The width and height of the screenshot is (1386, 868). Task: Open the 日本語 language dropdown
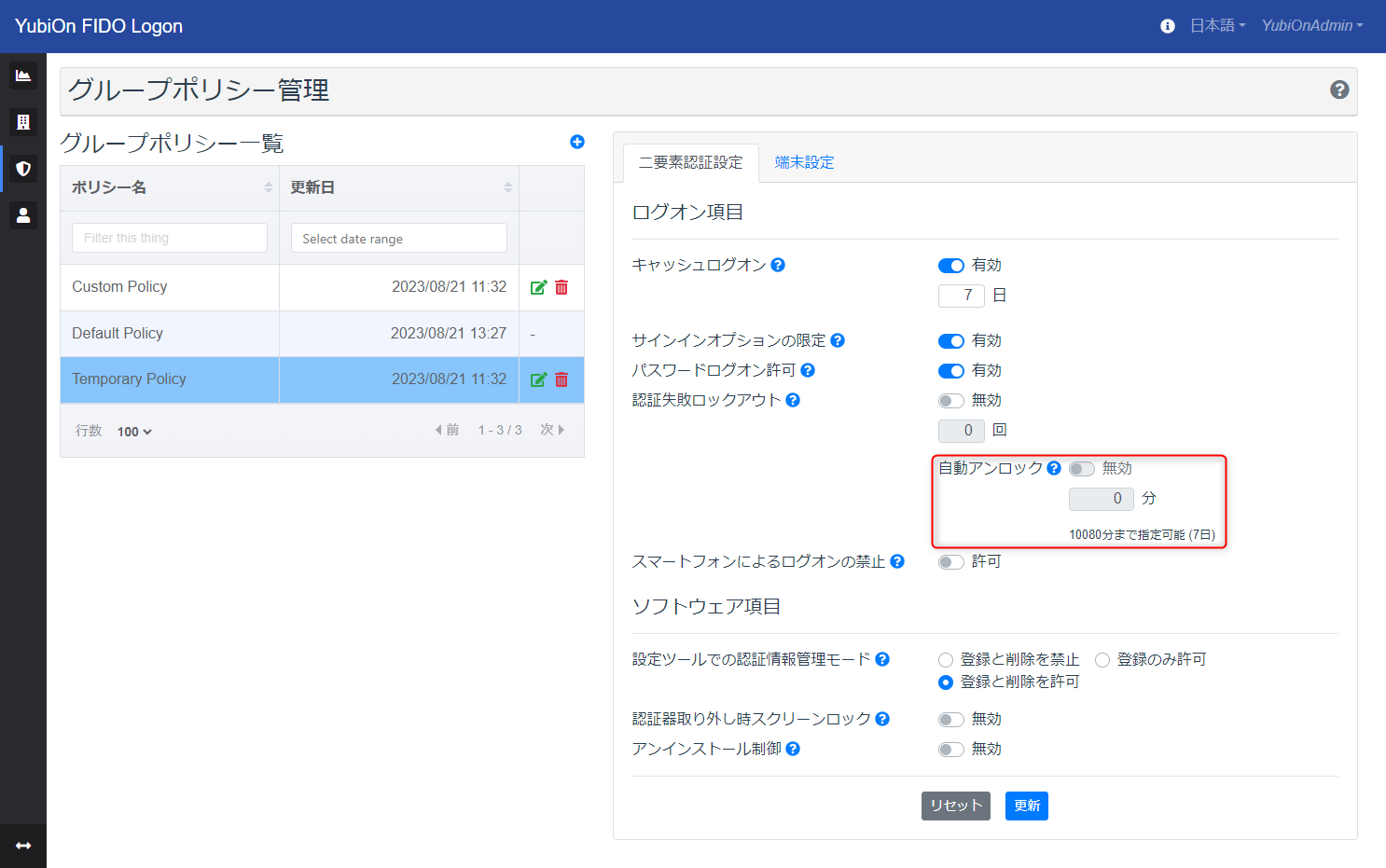[1217, 26]
